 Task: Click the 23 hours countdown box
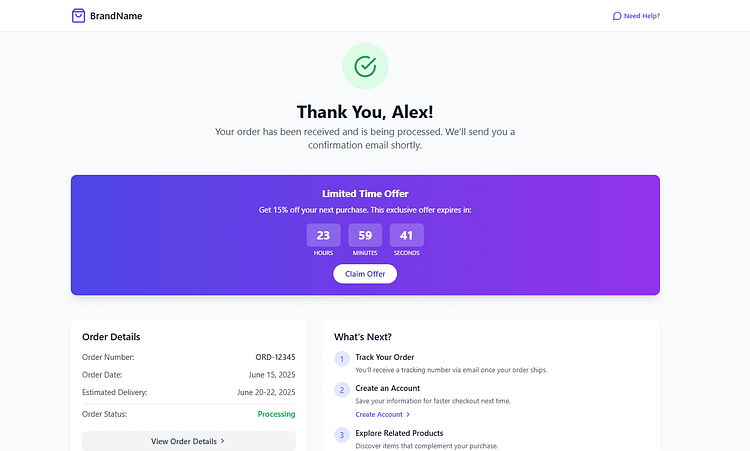coord(323,235)
